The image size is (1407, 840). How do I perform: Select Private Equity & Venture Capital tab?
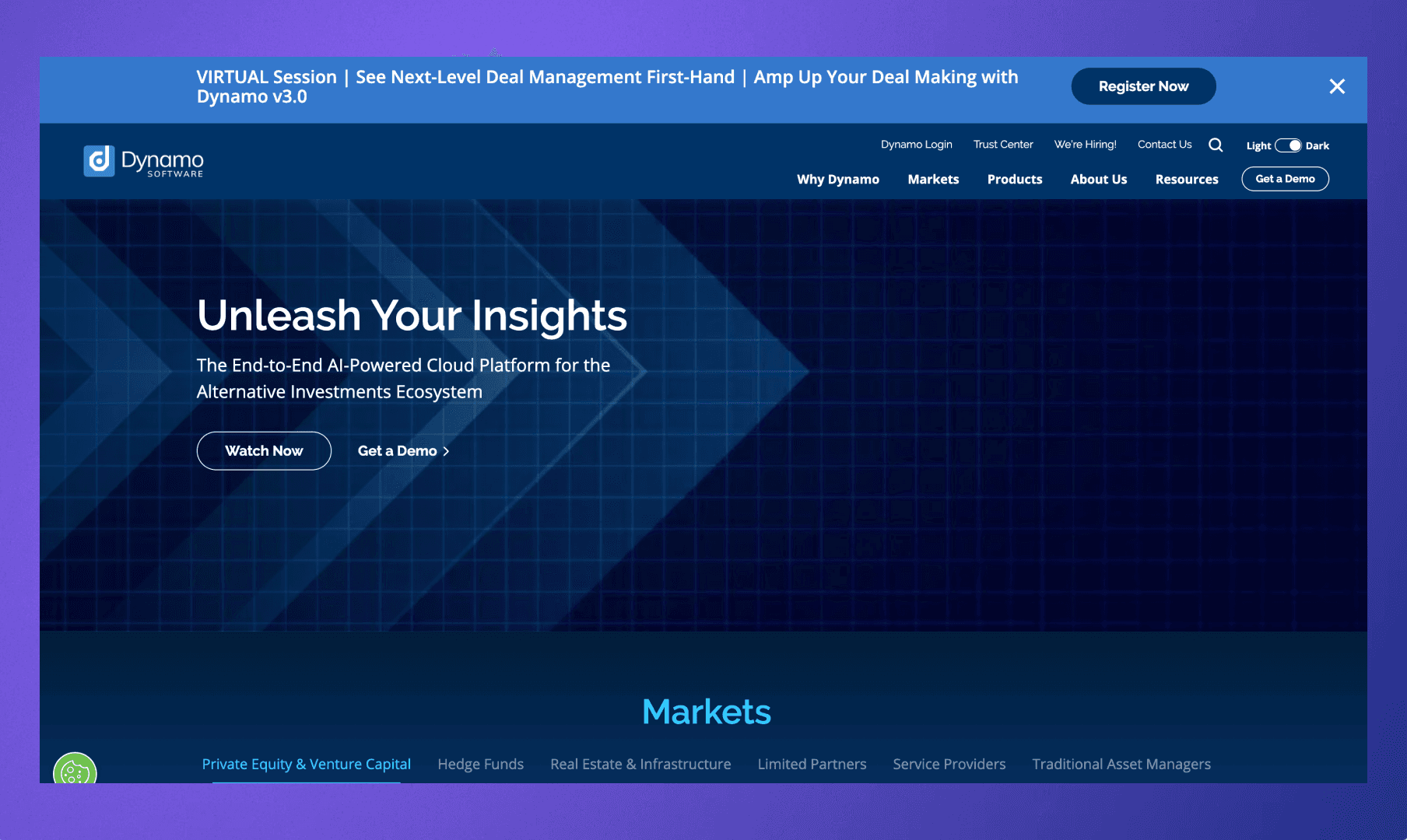pyautogui.click(x=307, y=765)
